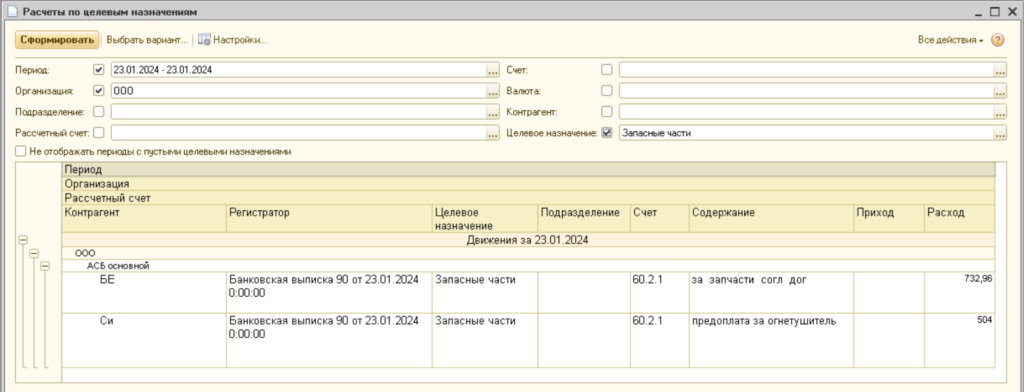Open Банковская выписка 90 in Си row
Image resolution: width=1024 pixels, height=392 pixels.
coord(329,340)
